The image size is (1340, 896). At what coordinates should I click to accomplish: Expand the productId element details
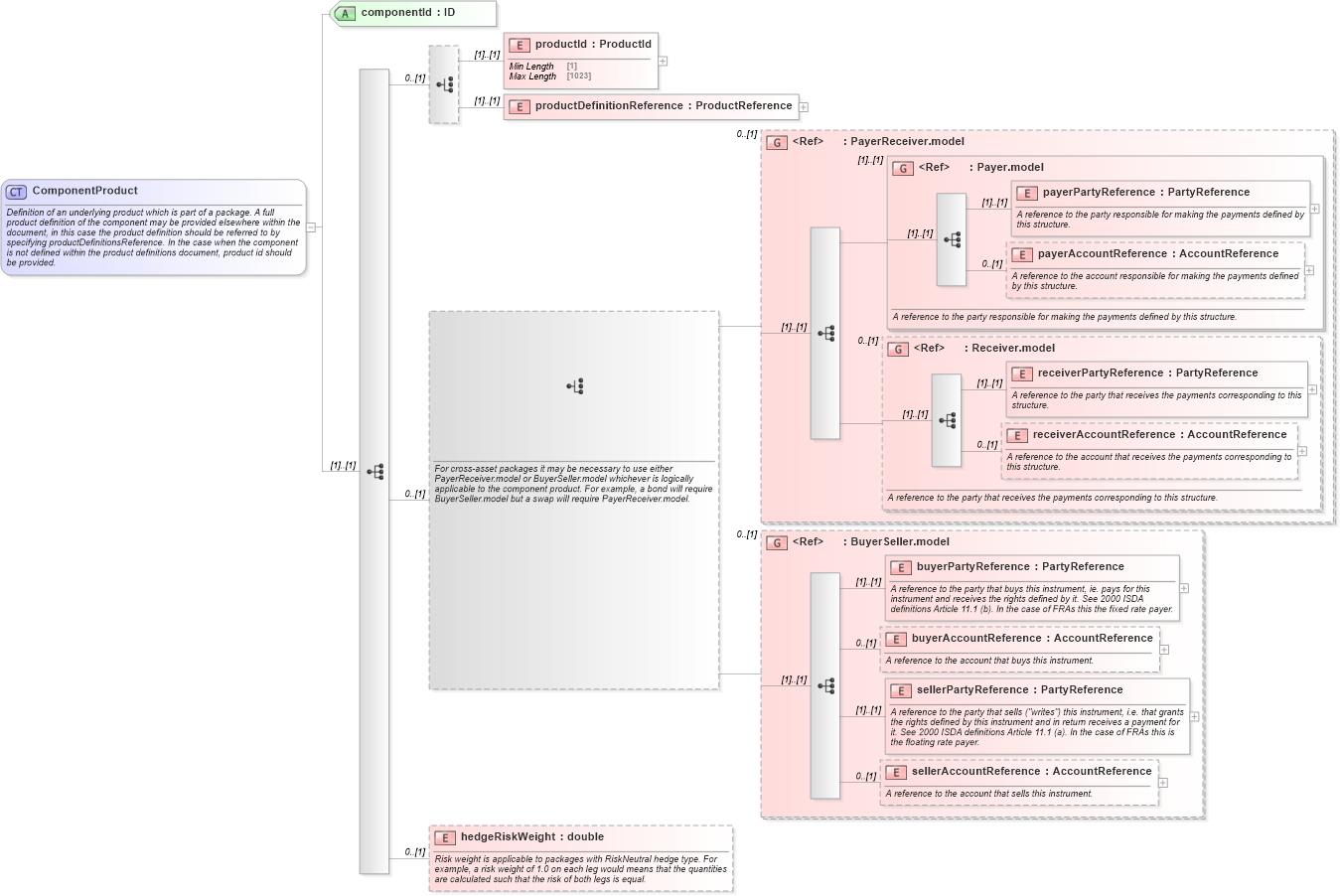tap(664, 61)
